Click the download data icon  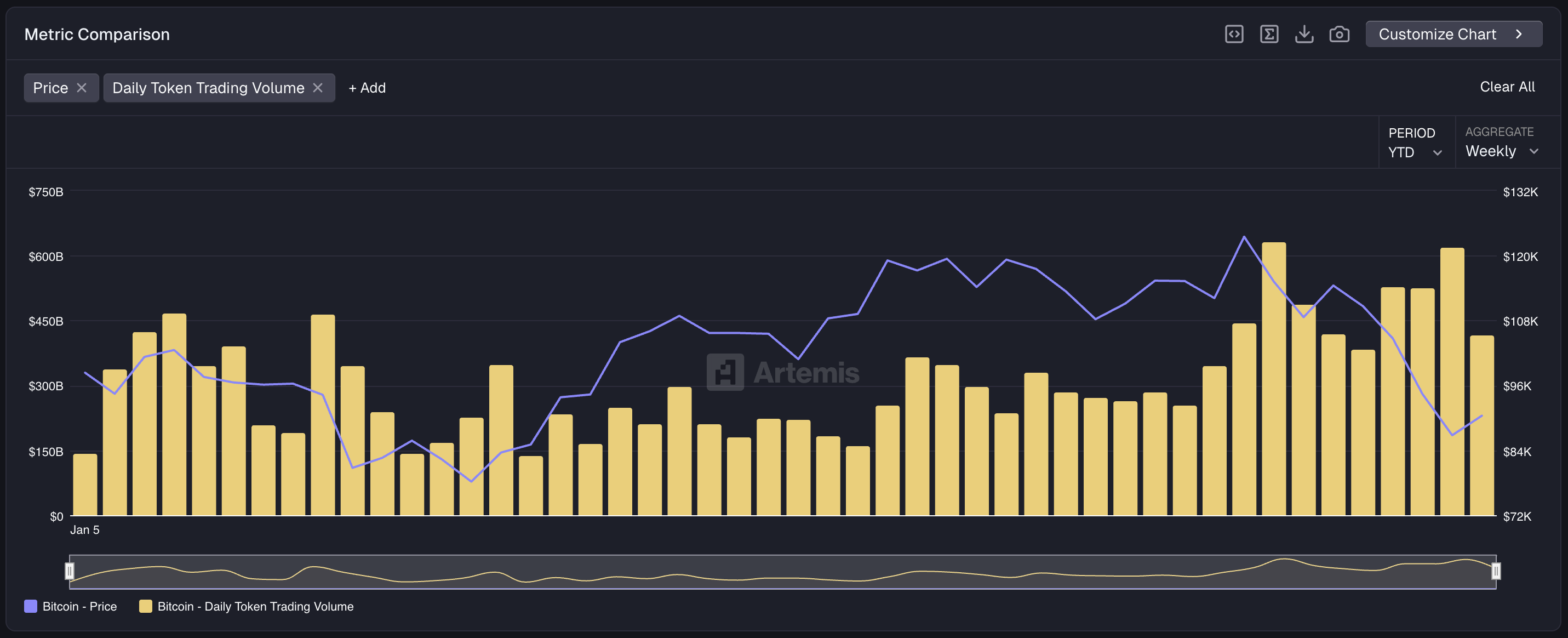[x=1304, y=34]
